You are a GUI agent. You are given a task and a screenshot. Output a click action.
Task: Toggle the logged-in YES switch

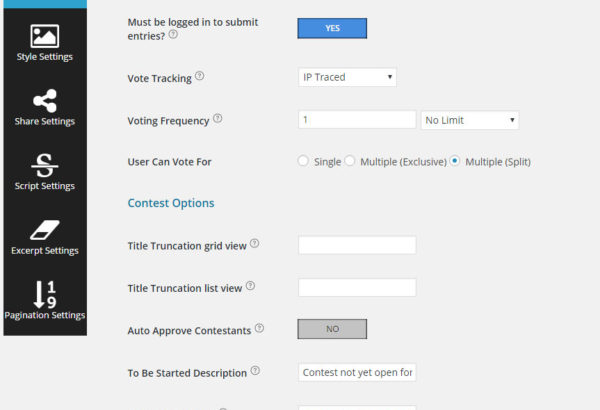332,28
